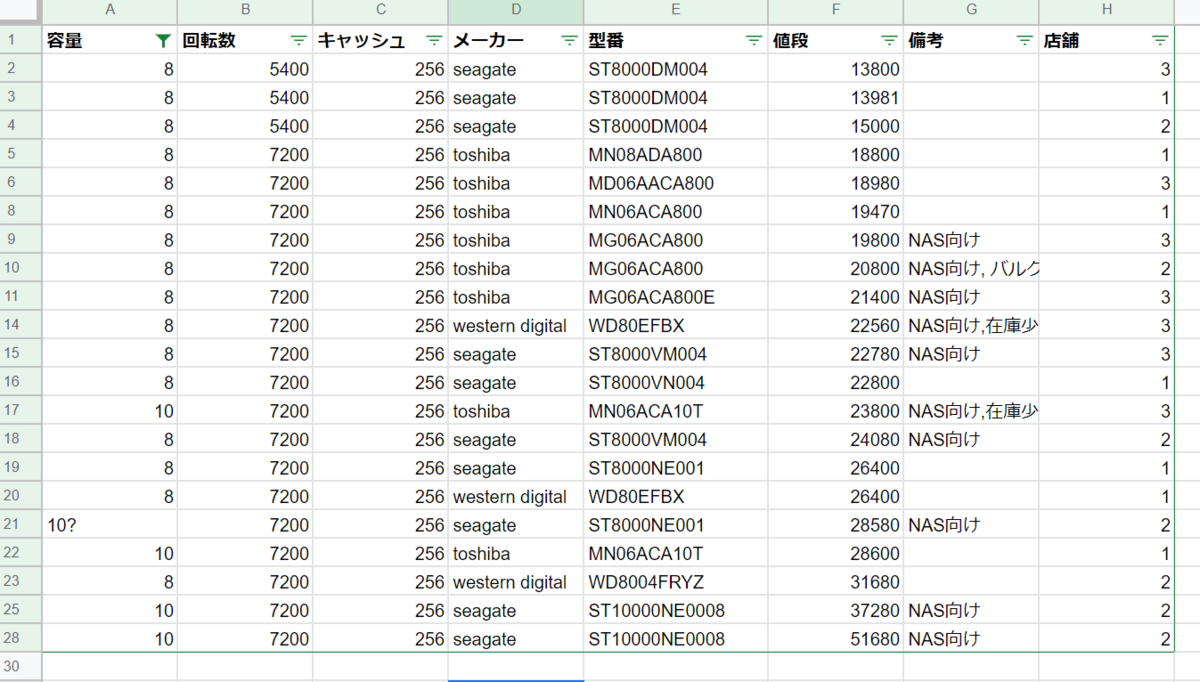Open filter dropdown for 型番 column
Screen dimensions: 1200x682
click(x=754, y=41)
